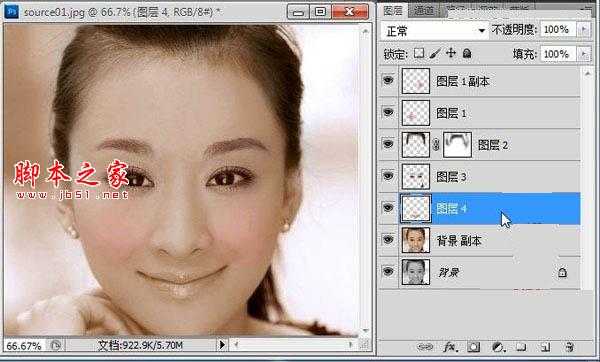This screenshot has height=362, width=600.
Task: Select layer named 背景 副本
Action: (459, 240)
